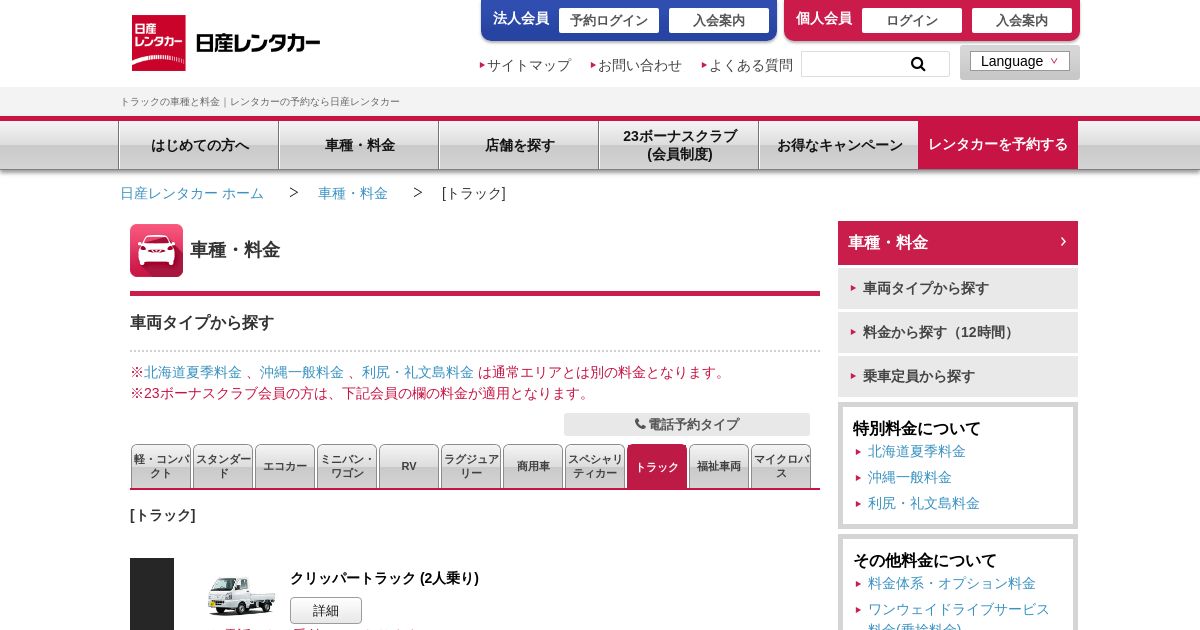Open sidebar 乗車定員から探す
Screen dimensions: 1200x630
pyautogui.click(x=958, y=376)
